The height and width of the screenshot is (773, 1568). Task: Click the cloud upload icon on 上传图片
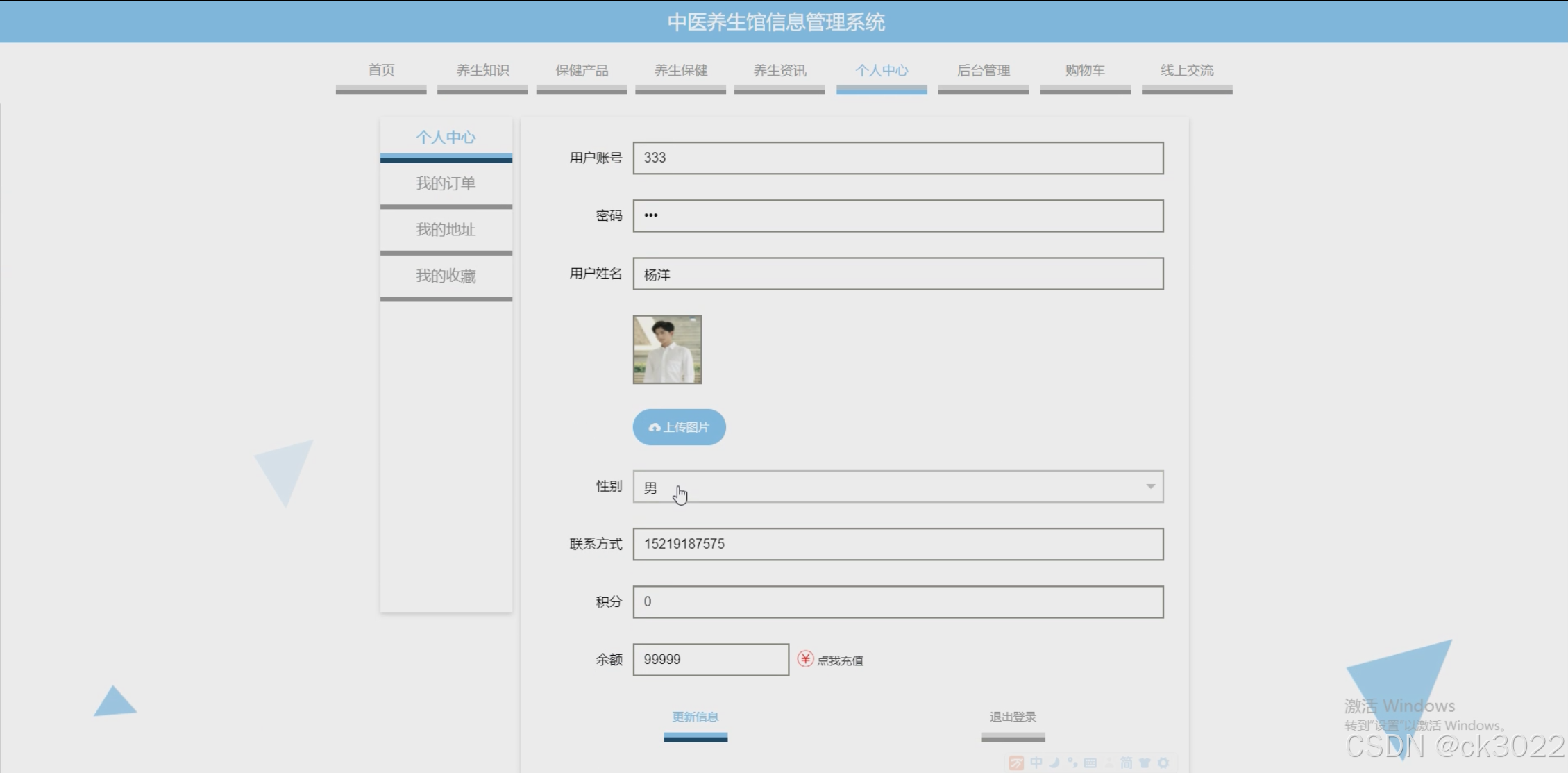click(x=654, y=428)
